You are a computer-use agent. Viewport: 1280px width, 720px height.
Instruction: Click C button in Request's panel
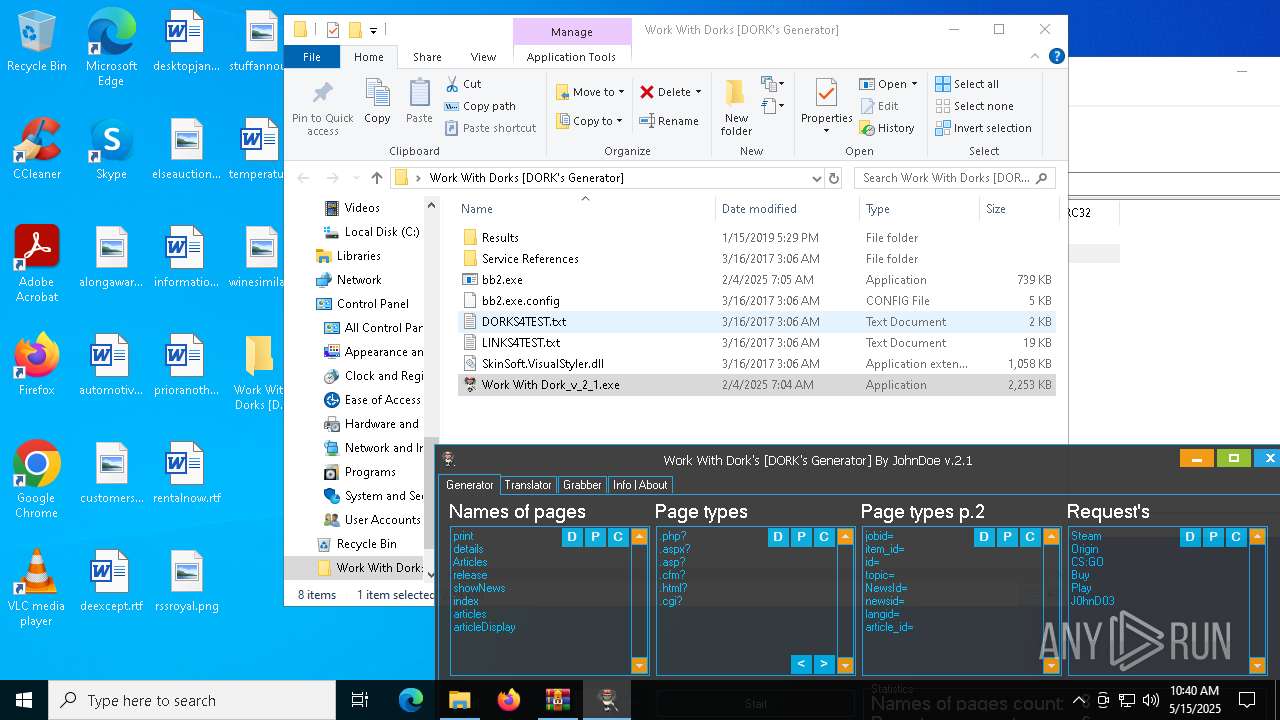[x=1236, y=538]
